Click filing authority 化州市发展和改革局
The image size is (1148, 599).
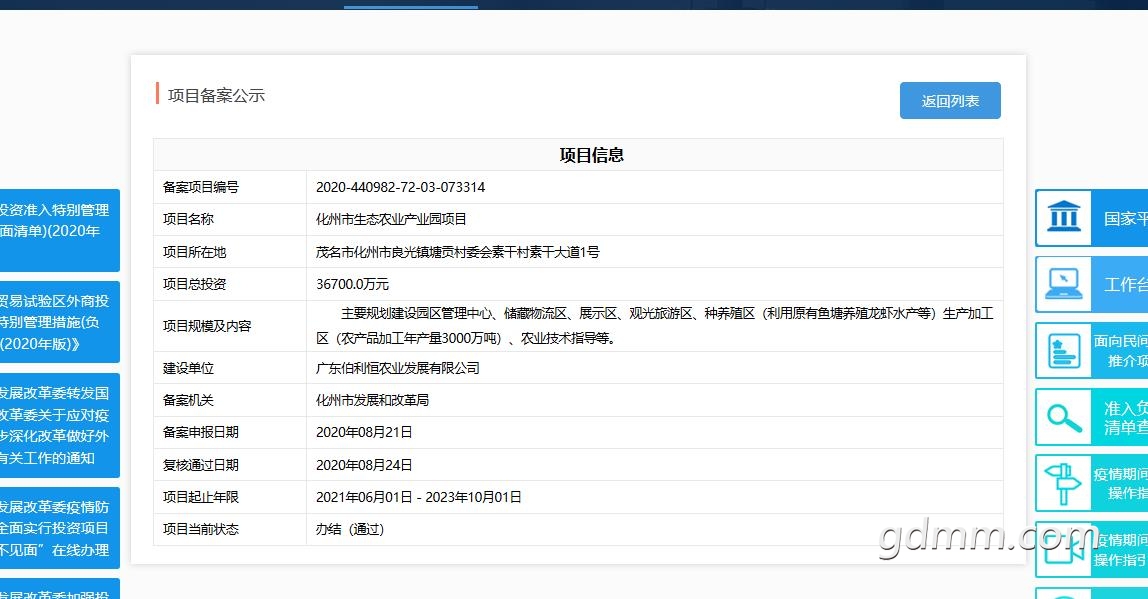pyautogui.click(x=372, y=400)
